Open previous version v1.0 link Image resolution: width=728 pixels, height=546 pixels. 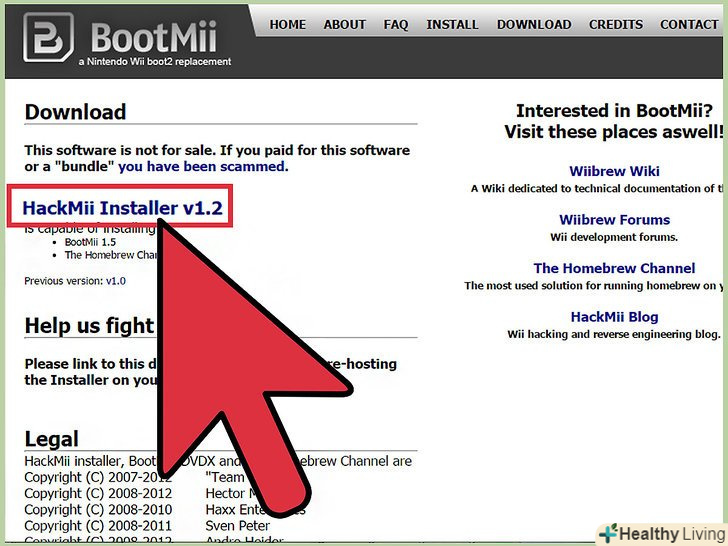point(116,281)
